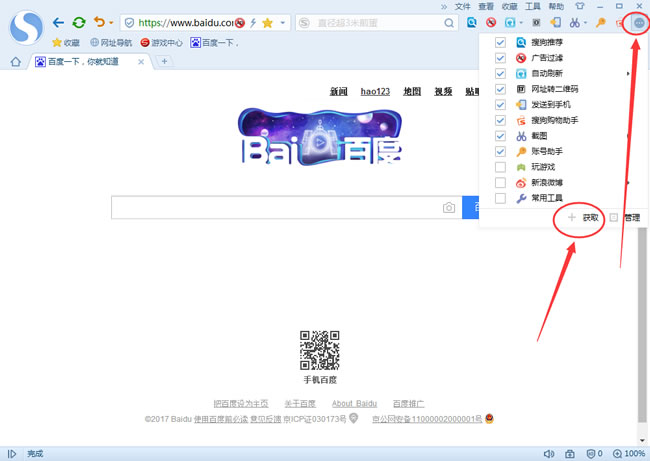This screenshot has height=461, width=650.
Task: Click the key account-helper toolbar icon
Action: coord(601,22)
